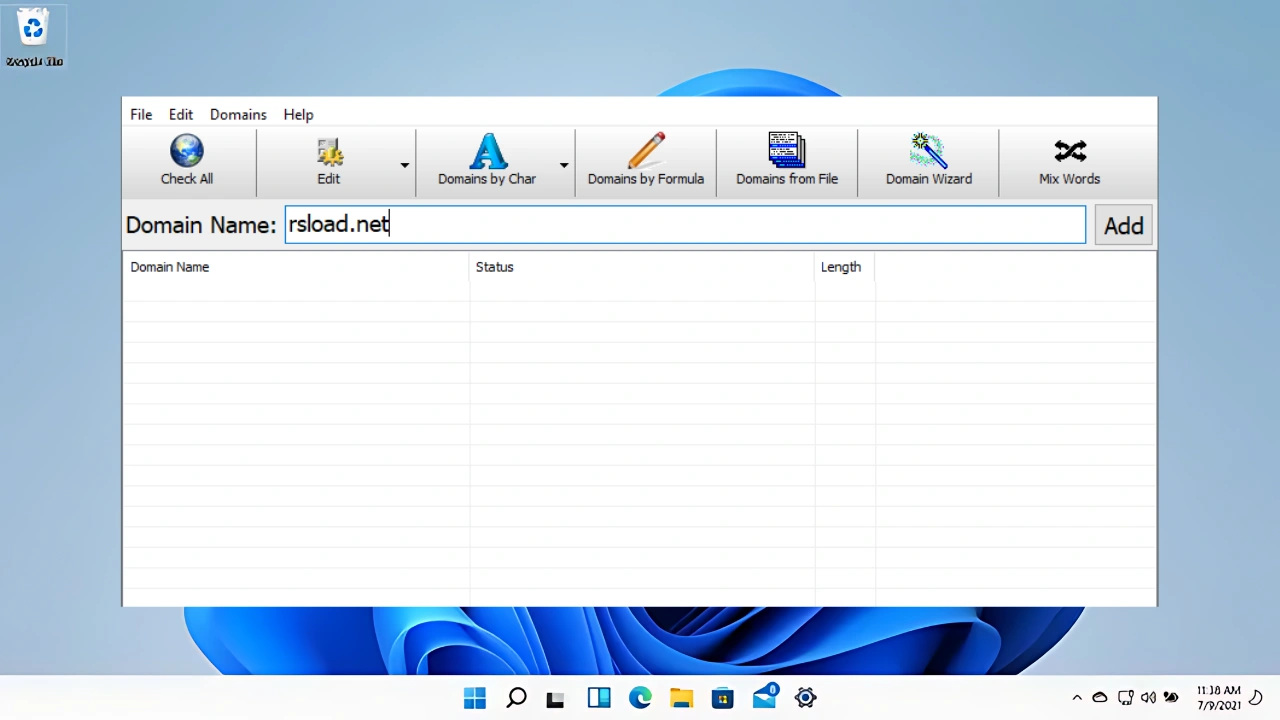Image resolution: width=1280 pixels, height=720 pixels.
Task: Focus the Domain Name input field
Action: [685, 225]
